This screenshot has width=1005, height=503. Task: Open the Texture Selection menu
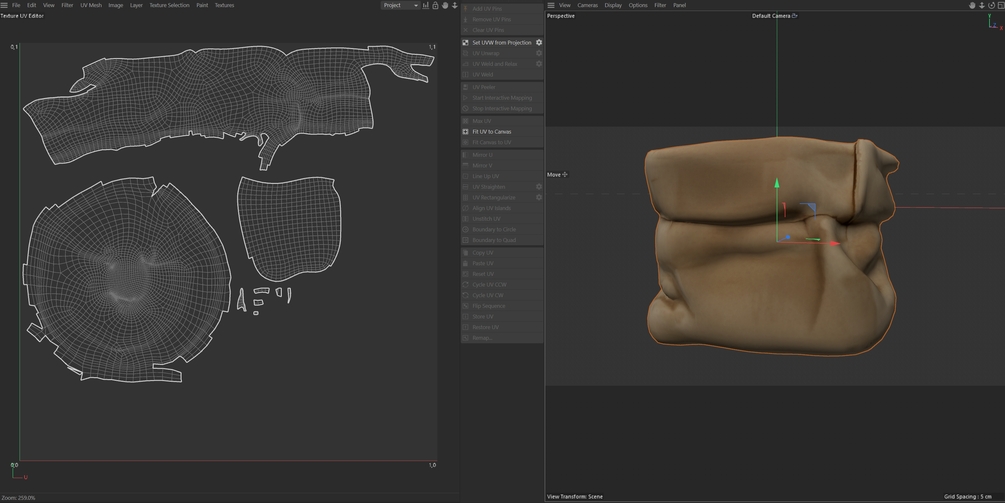pyautogui.click(x=169, y=5)
